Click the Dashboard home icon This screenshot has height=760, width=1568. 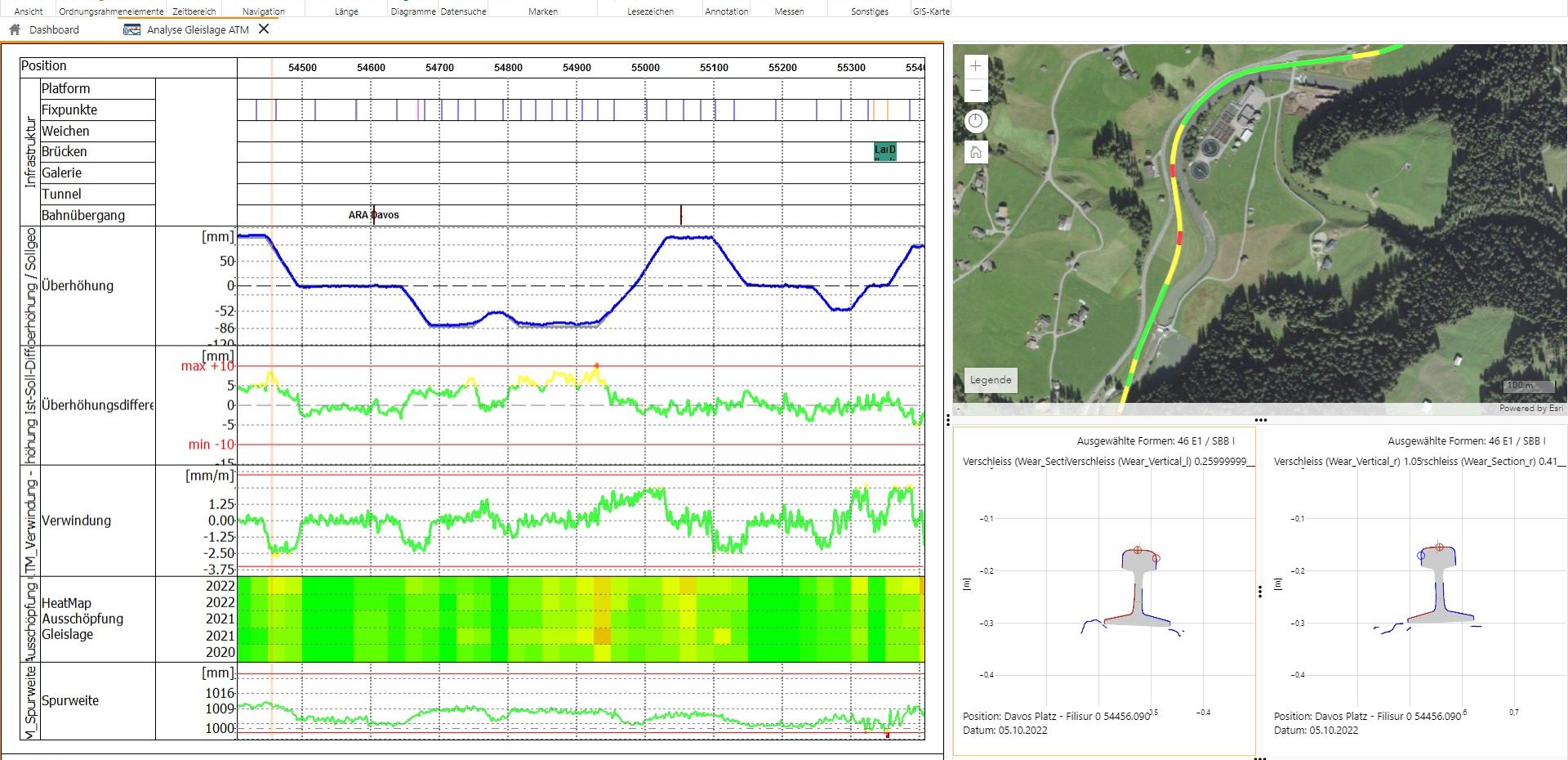click(x=15, y=29)
